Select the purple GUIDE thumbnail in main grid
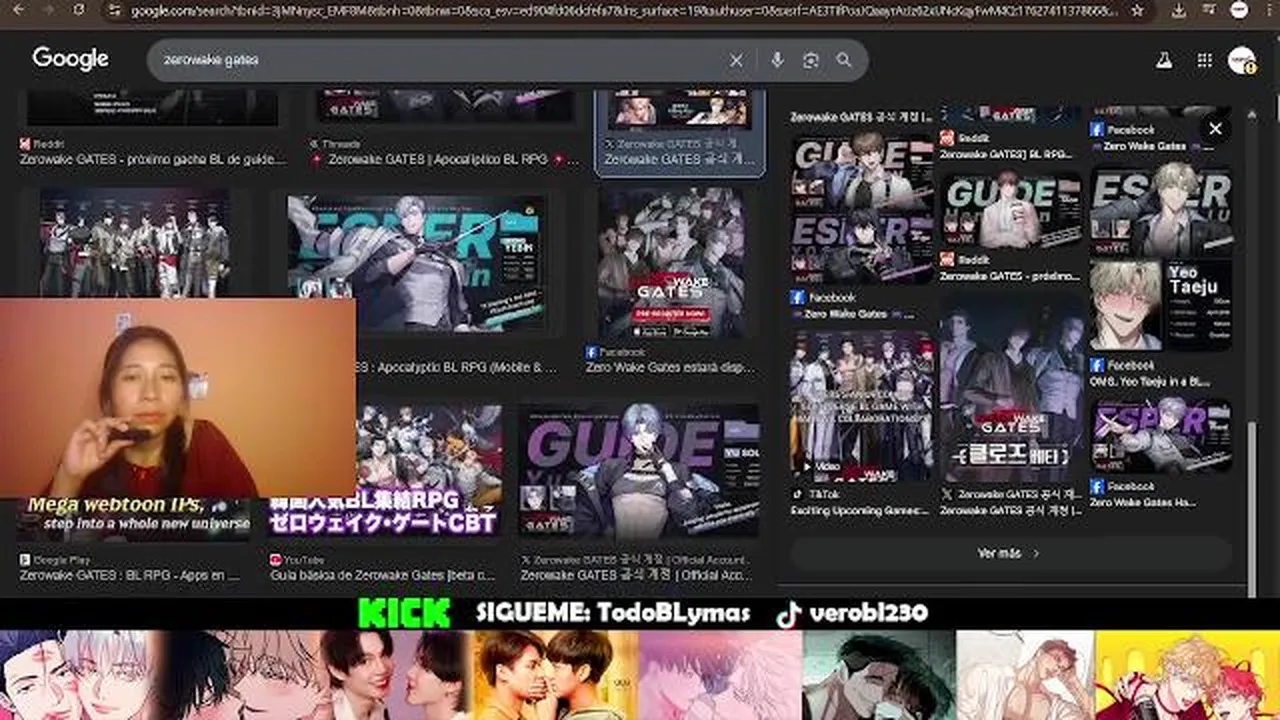The image size is (1280, 720). [x=639, y=470]
